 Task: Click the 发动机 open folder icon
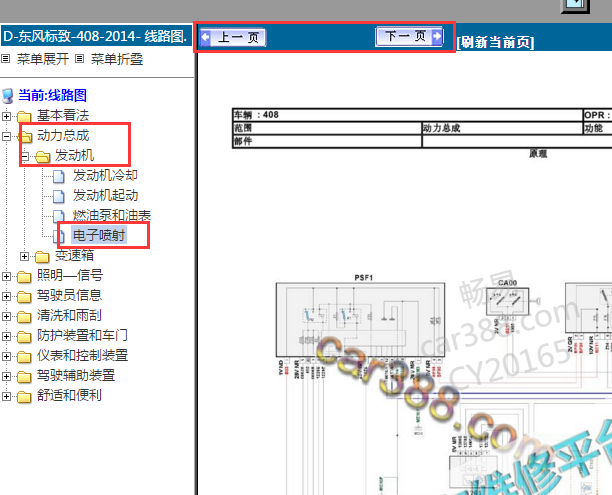point(43,157)
